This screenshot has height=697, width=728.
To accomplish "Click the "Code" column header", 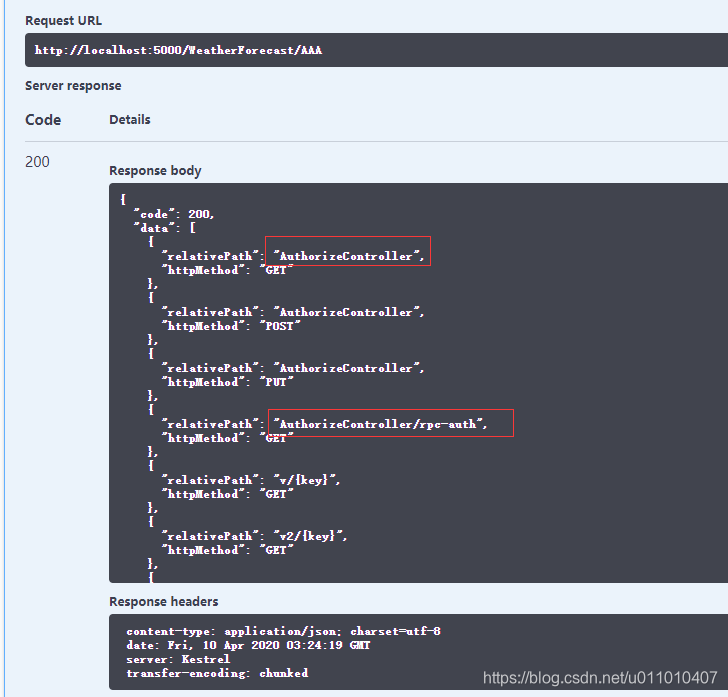I will (x=43, y=120).
